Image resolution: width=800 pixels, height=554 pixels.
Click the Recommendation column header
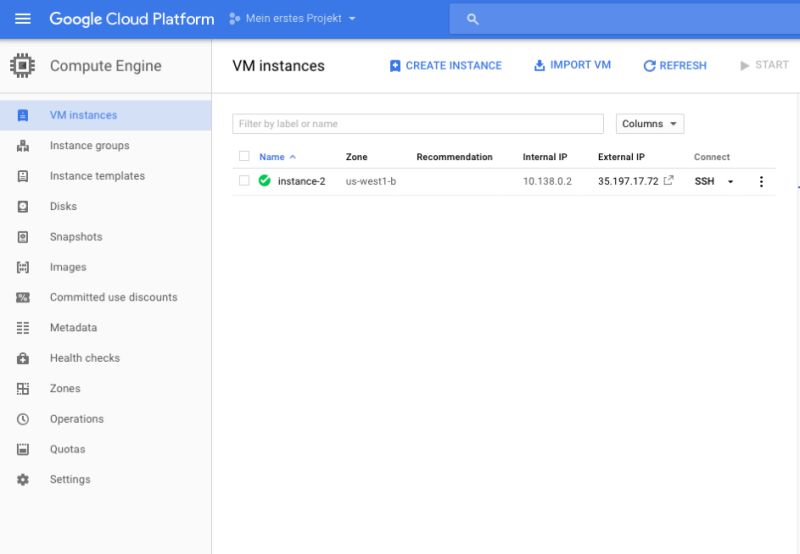pos(455,157)
